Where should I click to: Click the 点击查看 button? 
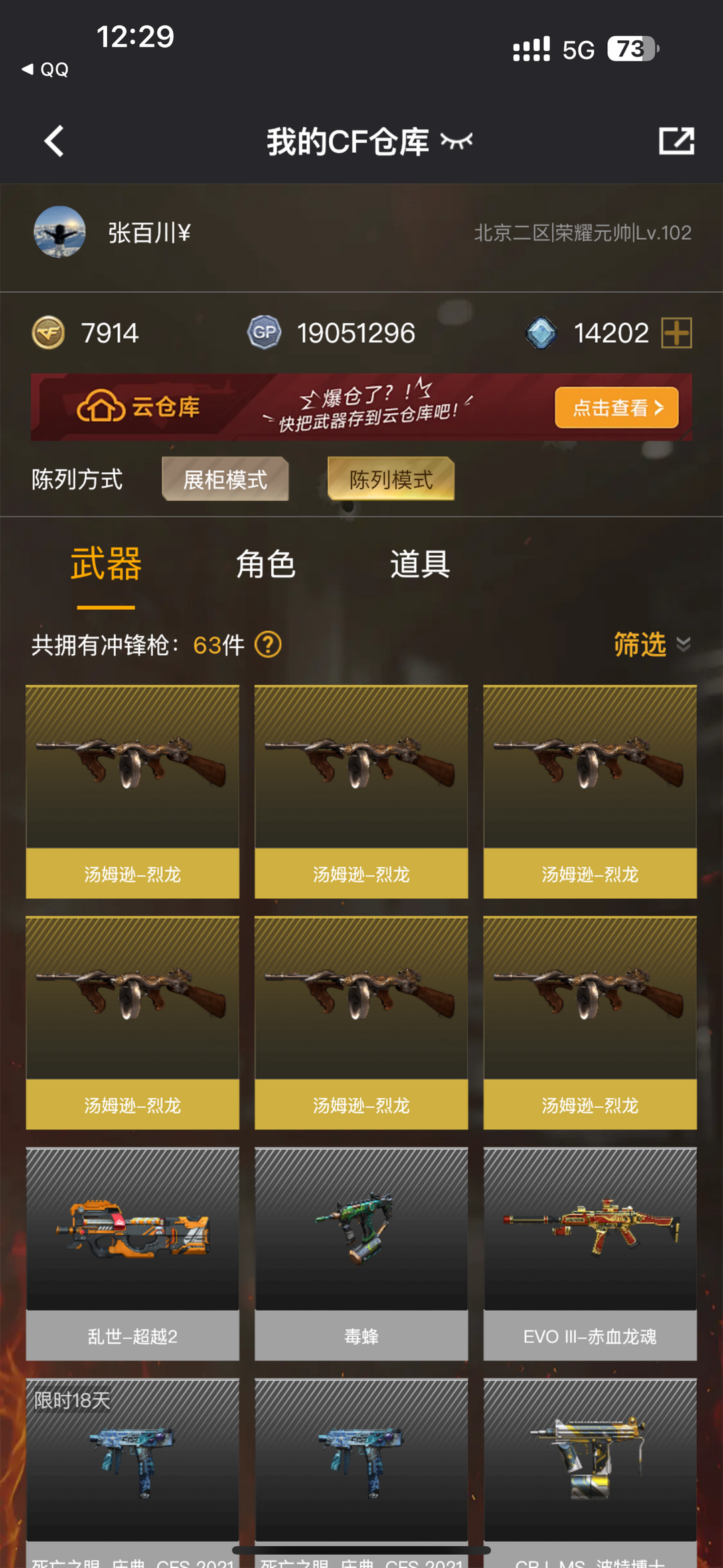point(617,407)
